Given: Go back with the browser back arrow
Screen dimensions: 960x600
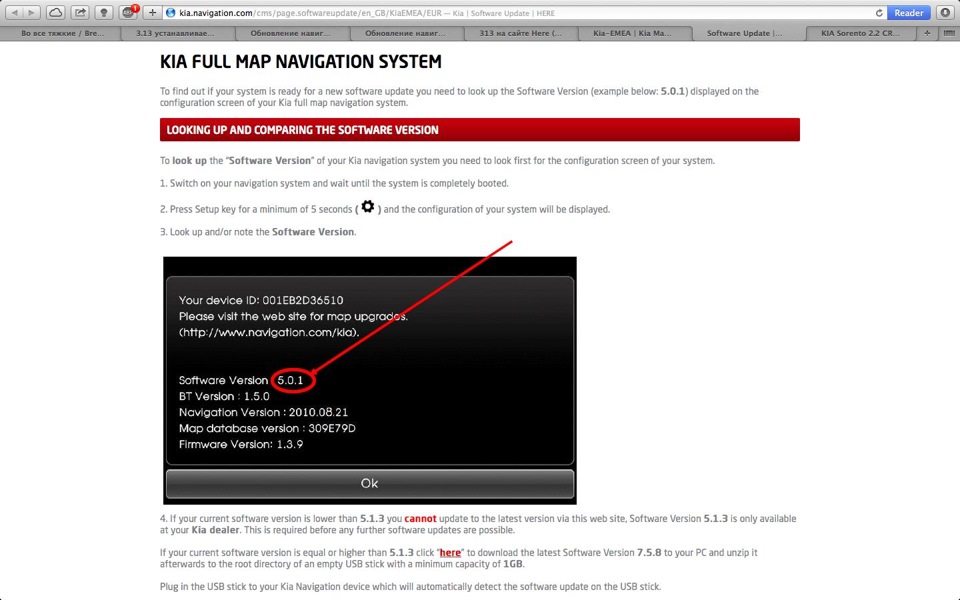Looking at the screenshot, I should click(15, 12).
